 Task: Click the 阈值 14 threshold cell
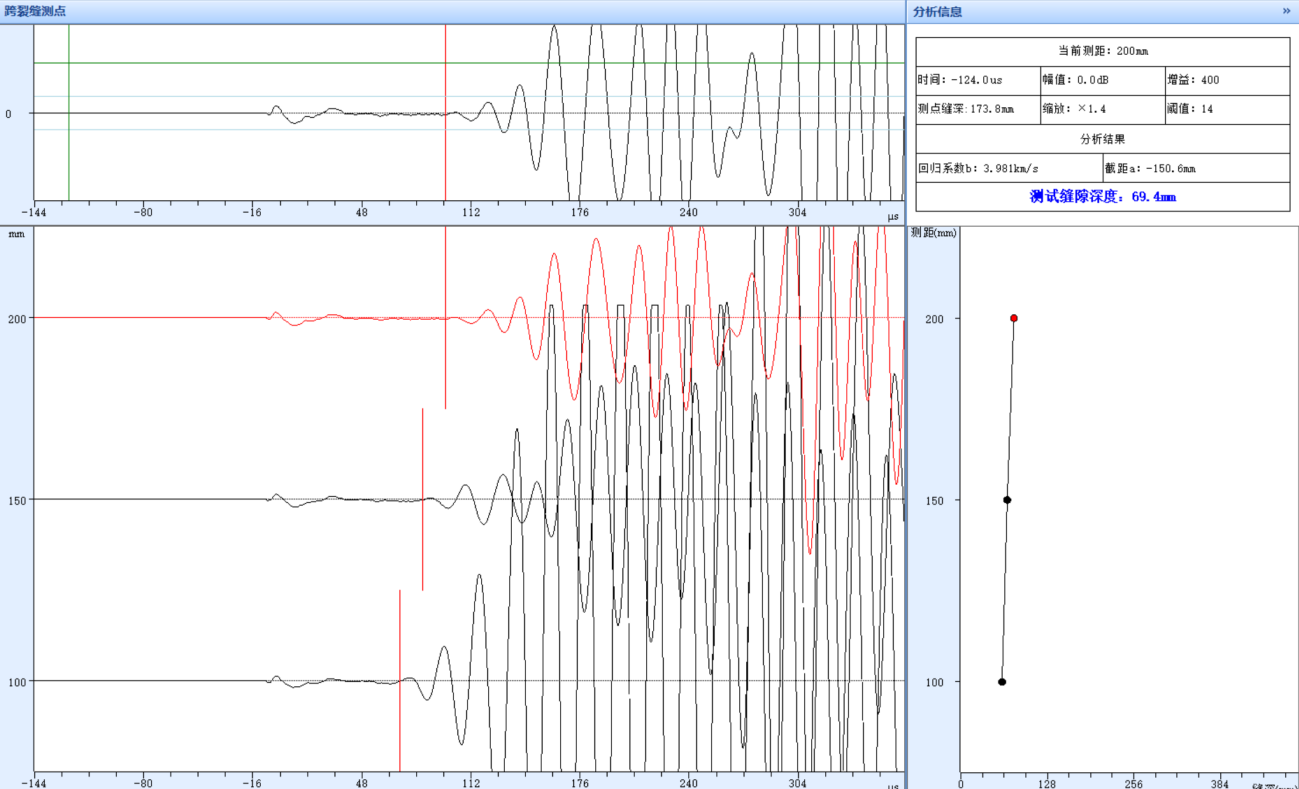tap(1227, 109)
